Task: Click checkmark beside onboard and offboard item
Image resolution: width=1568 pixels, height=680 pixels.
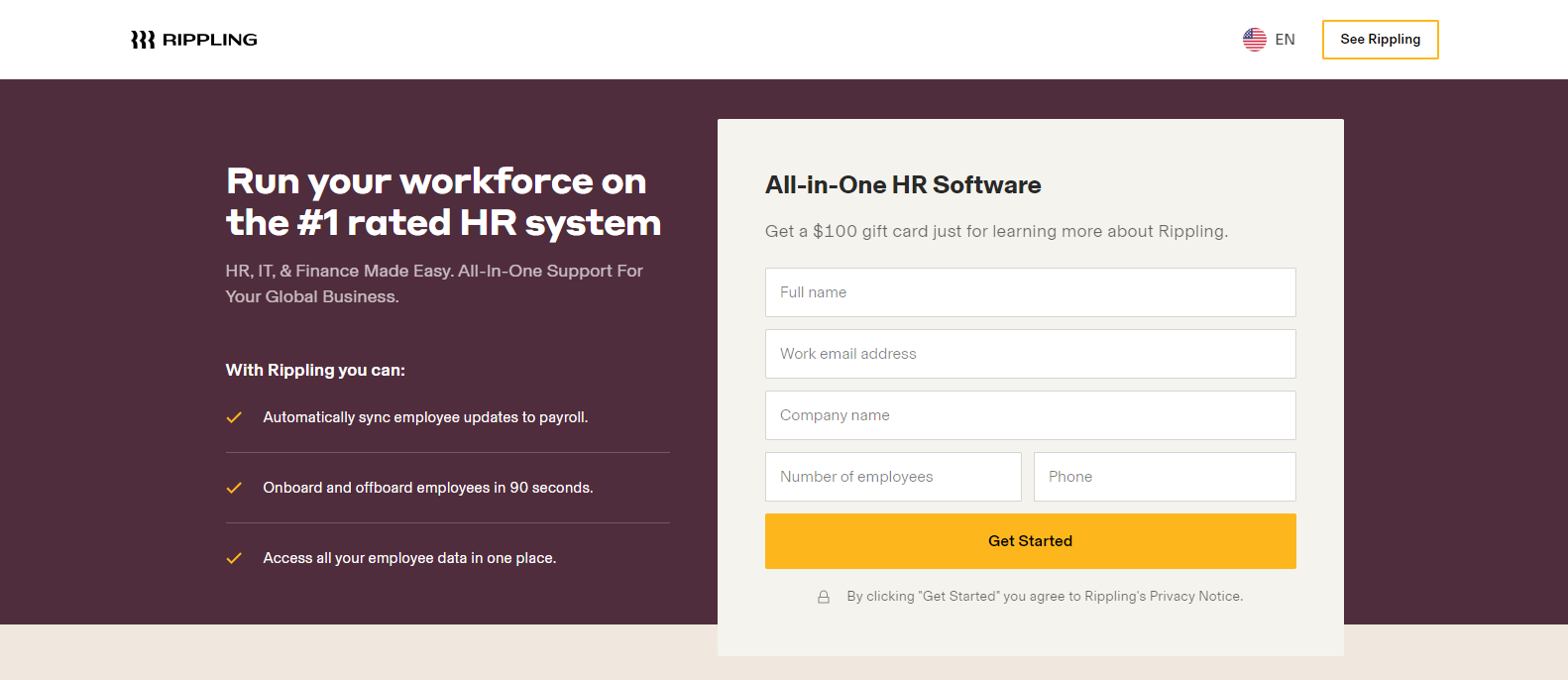Action: pyautogui.click(x=234, y=488)
